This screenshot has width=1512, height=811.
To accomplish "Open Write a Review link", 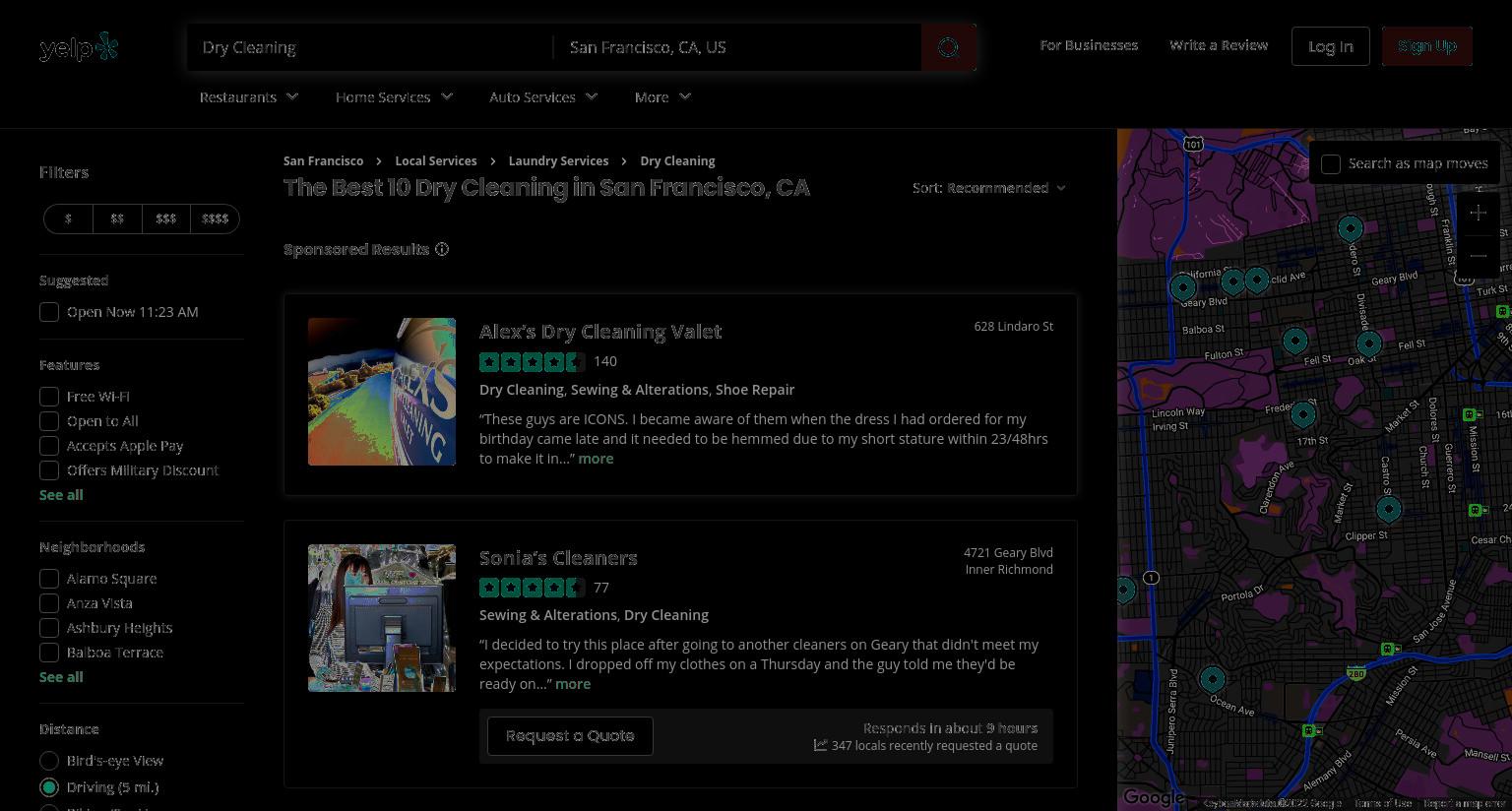I will tap(1219, 45).
